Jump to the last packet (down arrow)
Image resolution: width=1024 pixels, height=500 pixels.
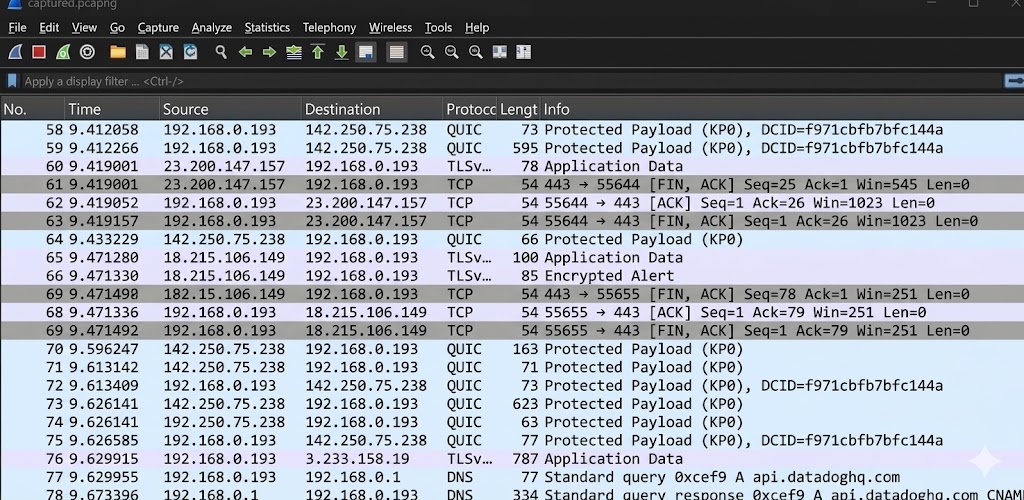tap(342, 52)
